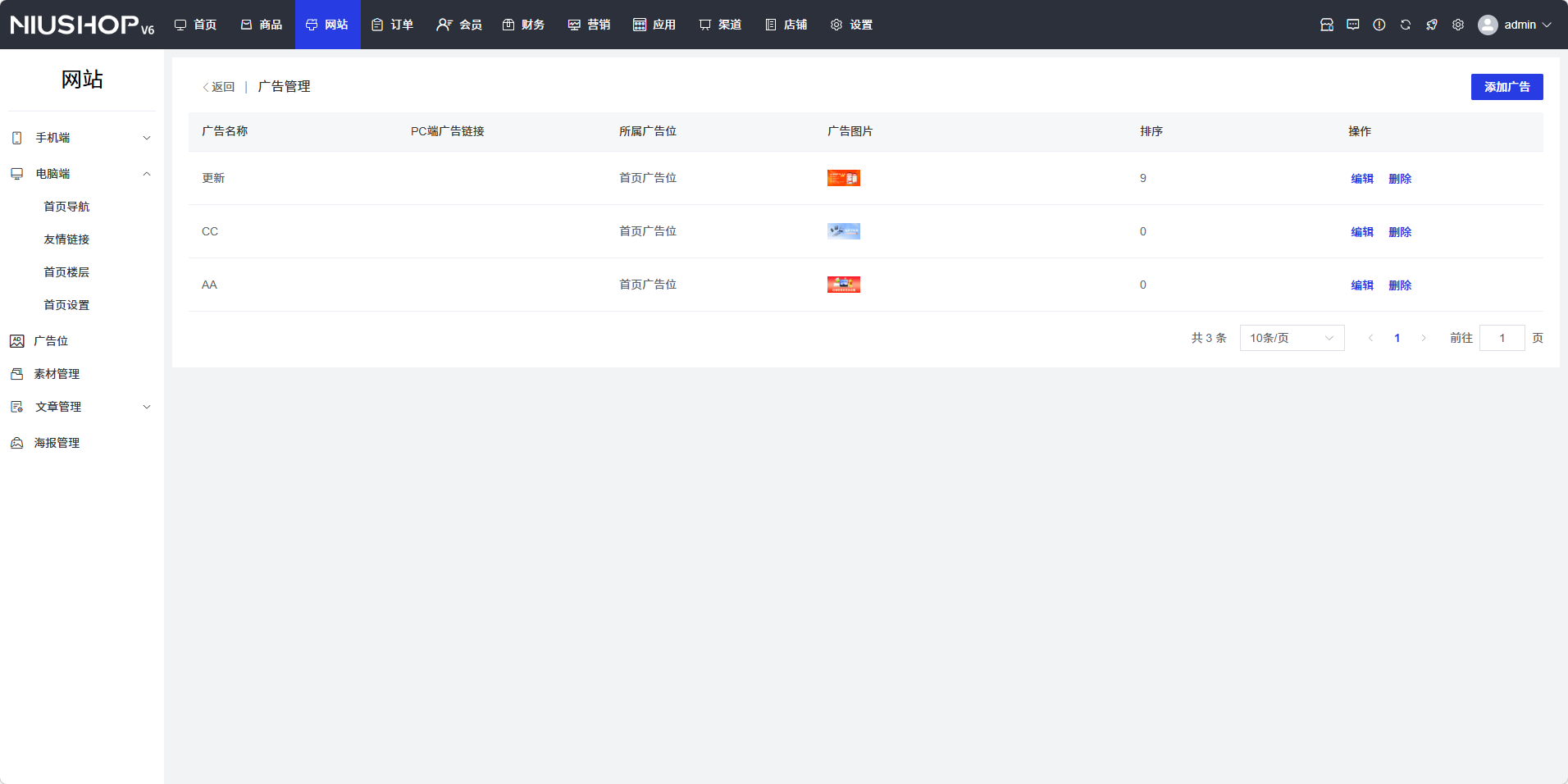Click the CC ad image thumbnail
This screenshot has height=784, width=1568.
click(x=843, y=231)
